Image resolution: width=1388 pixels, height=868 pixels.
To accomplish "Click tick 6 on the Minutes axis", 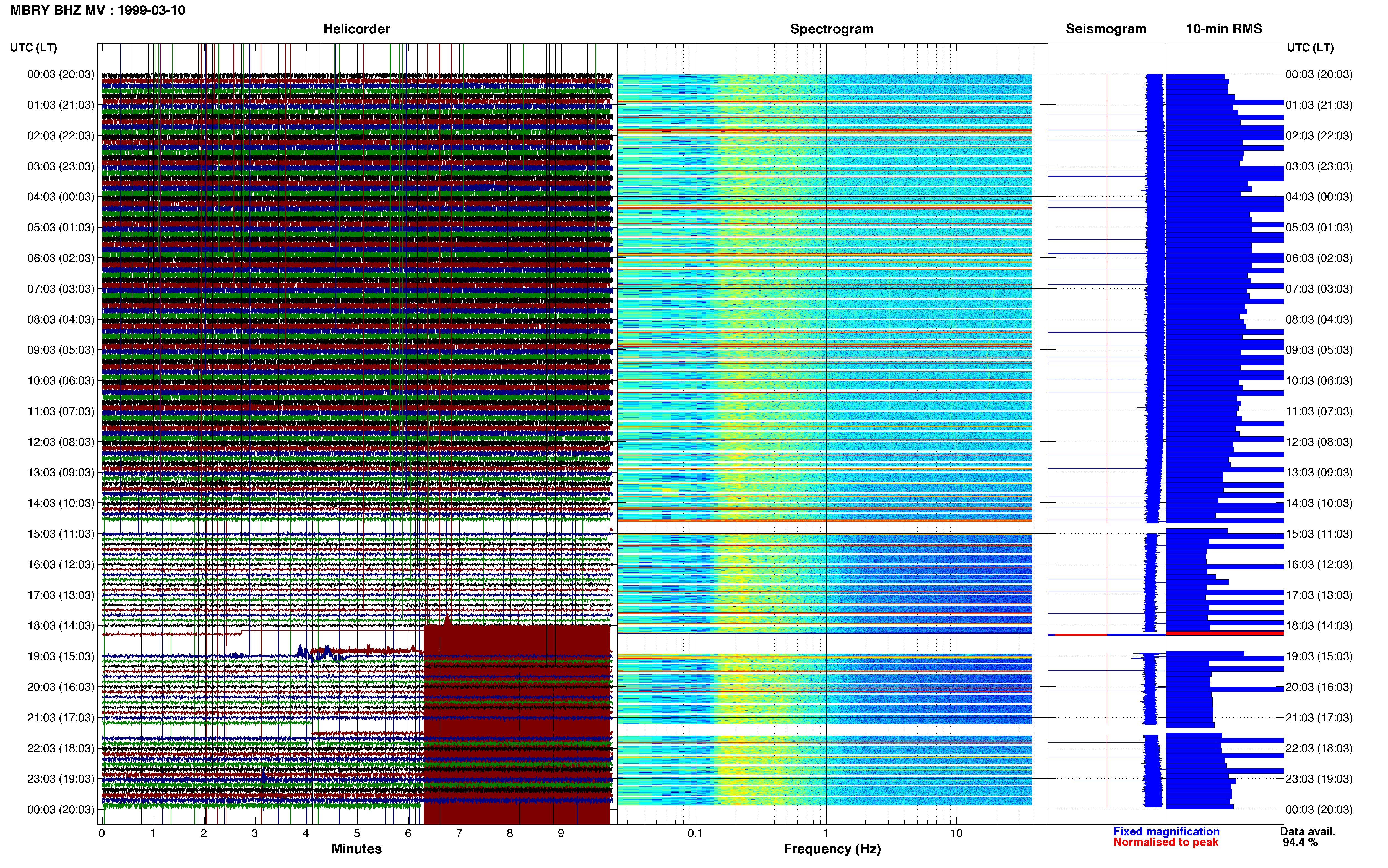I will pos(408,833).
